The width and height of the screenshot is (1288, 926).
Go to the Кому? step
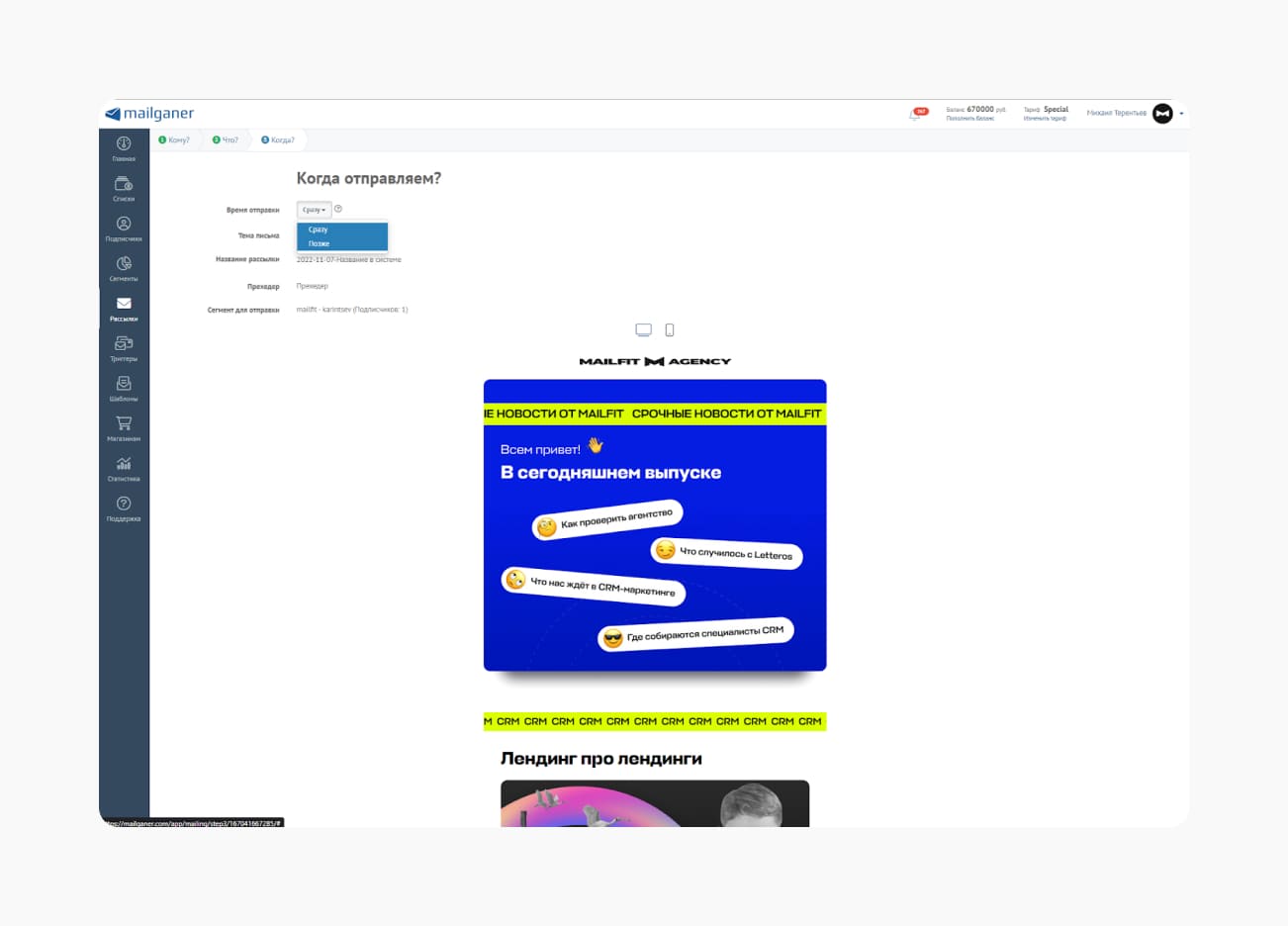(174, 139)
